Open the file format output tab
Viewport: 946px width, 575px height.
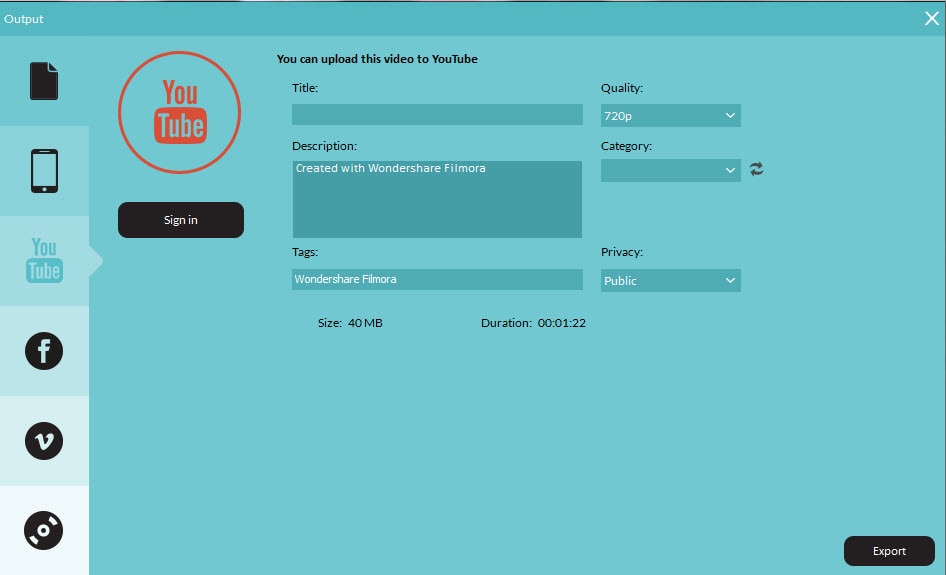pyautogui.click(x=44, y=81)
